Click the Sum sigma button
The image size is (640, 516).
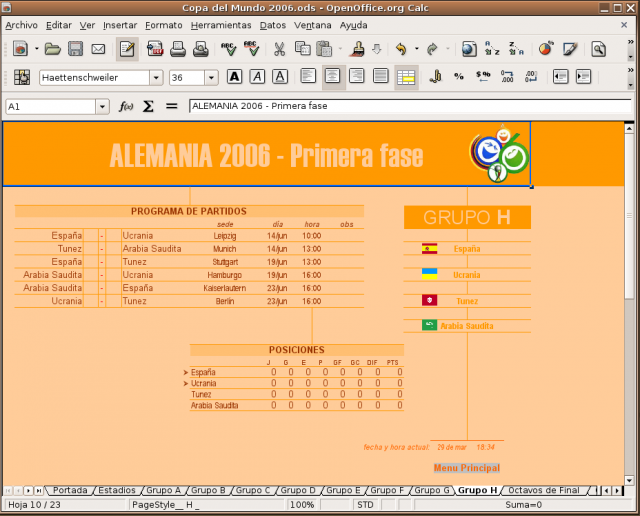point(148,107)
